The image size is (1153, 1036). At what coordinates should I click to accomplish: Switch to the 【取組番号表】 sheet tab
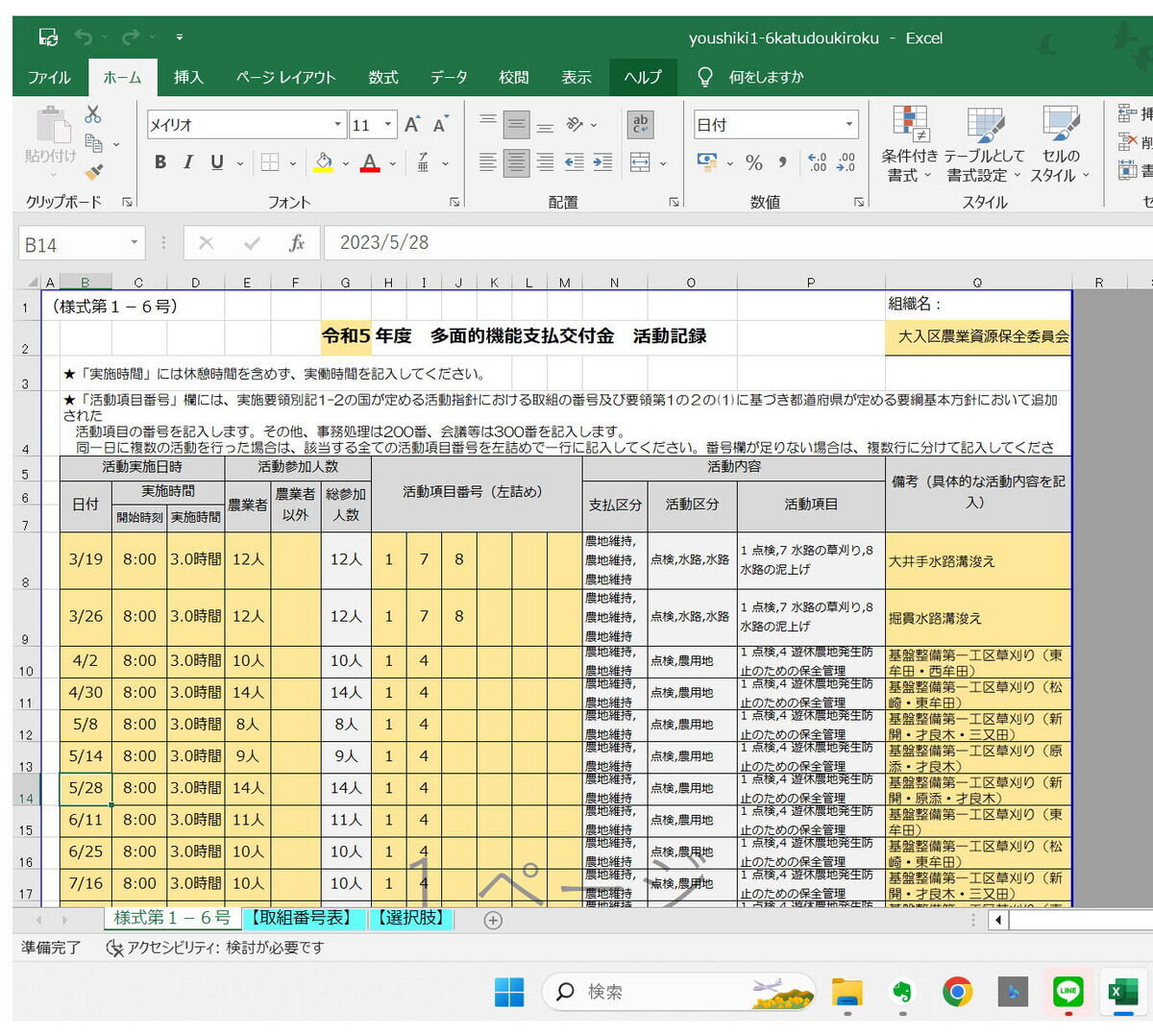pyautogui.click(x=304, y=918)
